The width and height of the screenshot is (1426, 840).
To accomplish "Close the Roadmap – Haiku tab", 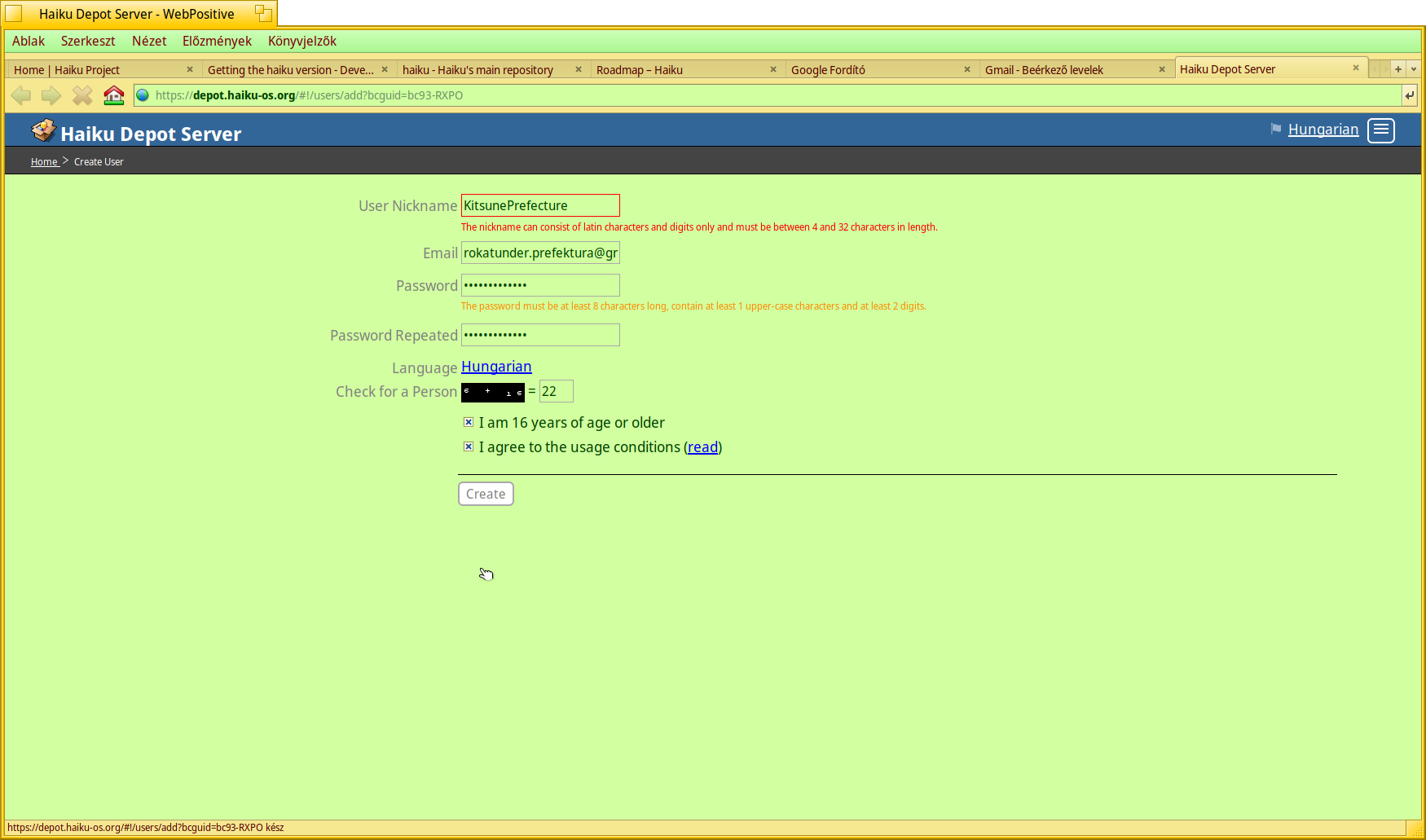I will click(773, 69).
